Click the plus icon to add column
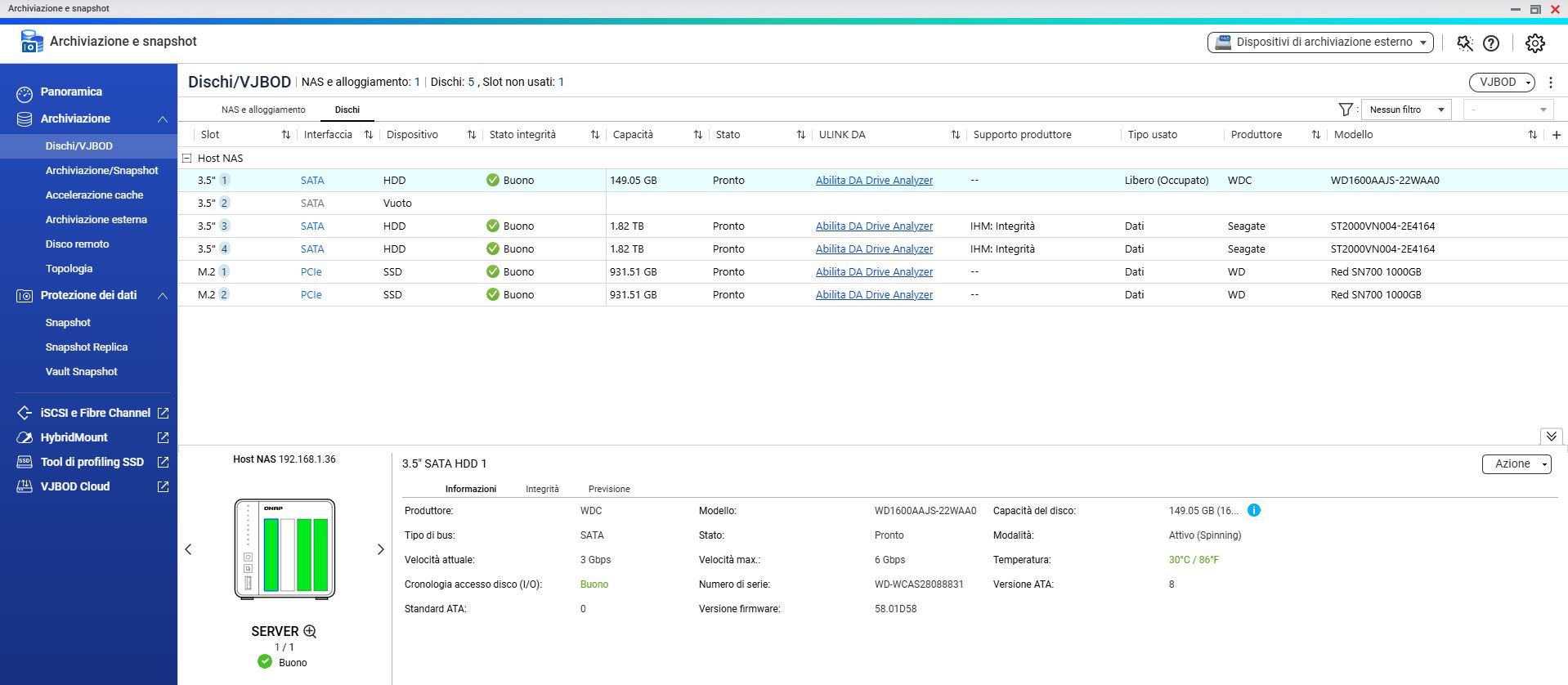The height and width of the screenshot is (685, 1568). [x=1556, y=135]
